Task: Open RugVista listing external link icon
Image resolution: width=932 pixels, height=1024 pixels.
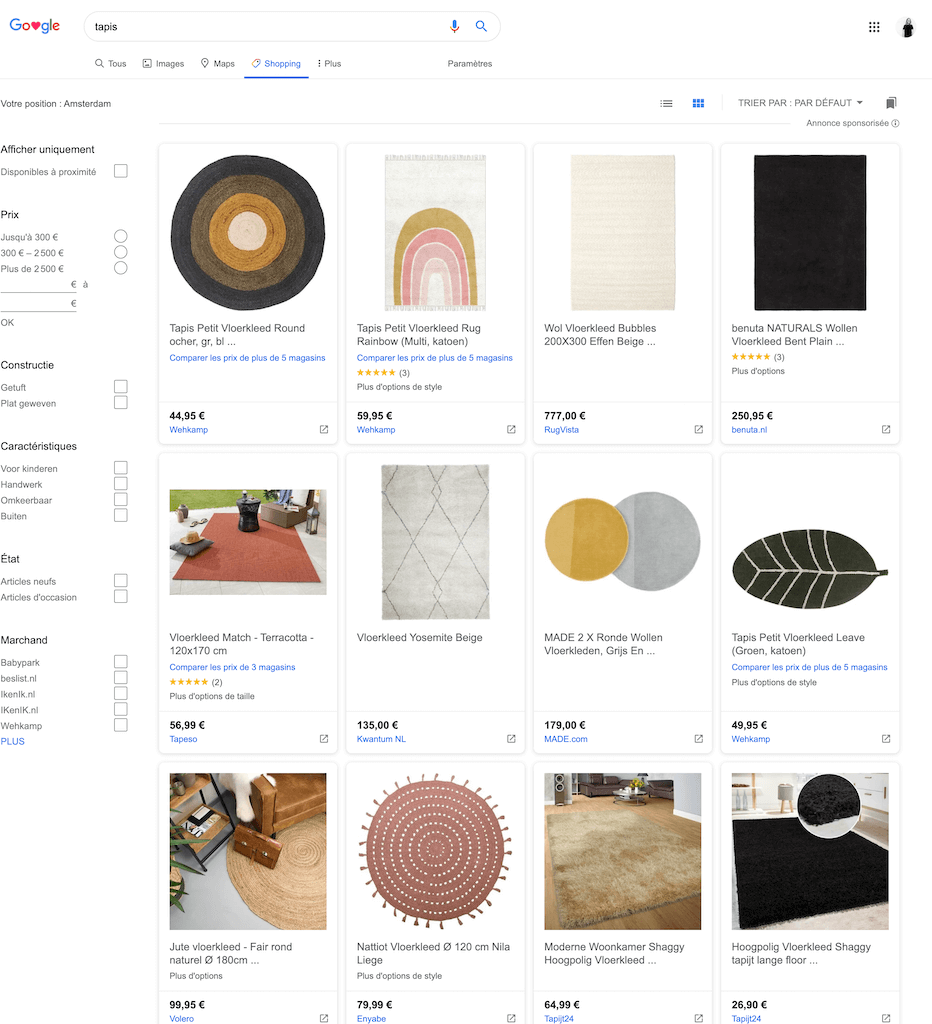Action: click(698, 430)
